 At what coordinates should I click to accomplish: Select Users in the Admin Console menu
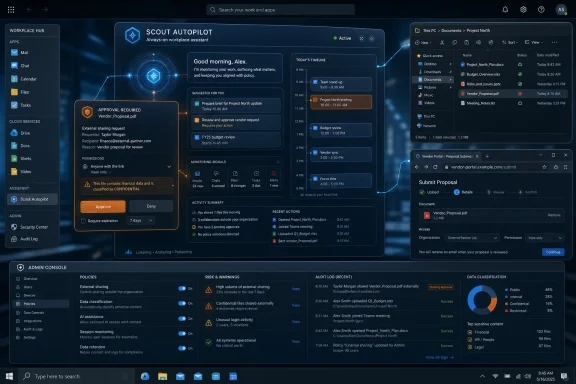(28, 287)
